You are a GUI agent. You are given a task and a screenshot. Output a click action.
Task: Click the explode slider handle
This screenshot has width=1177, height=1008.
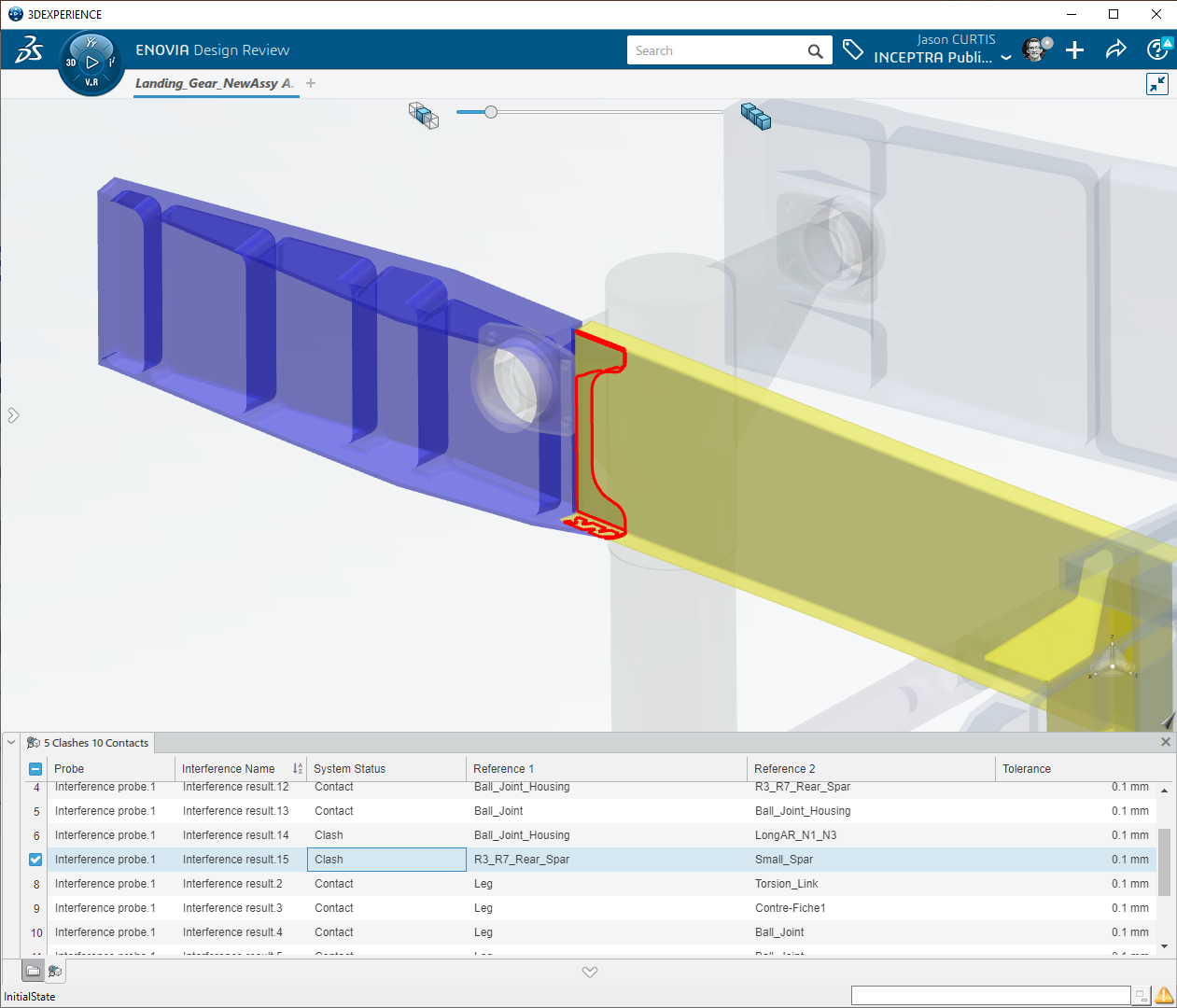click(491, 112)
